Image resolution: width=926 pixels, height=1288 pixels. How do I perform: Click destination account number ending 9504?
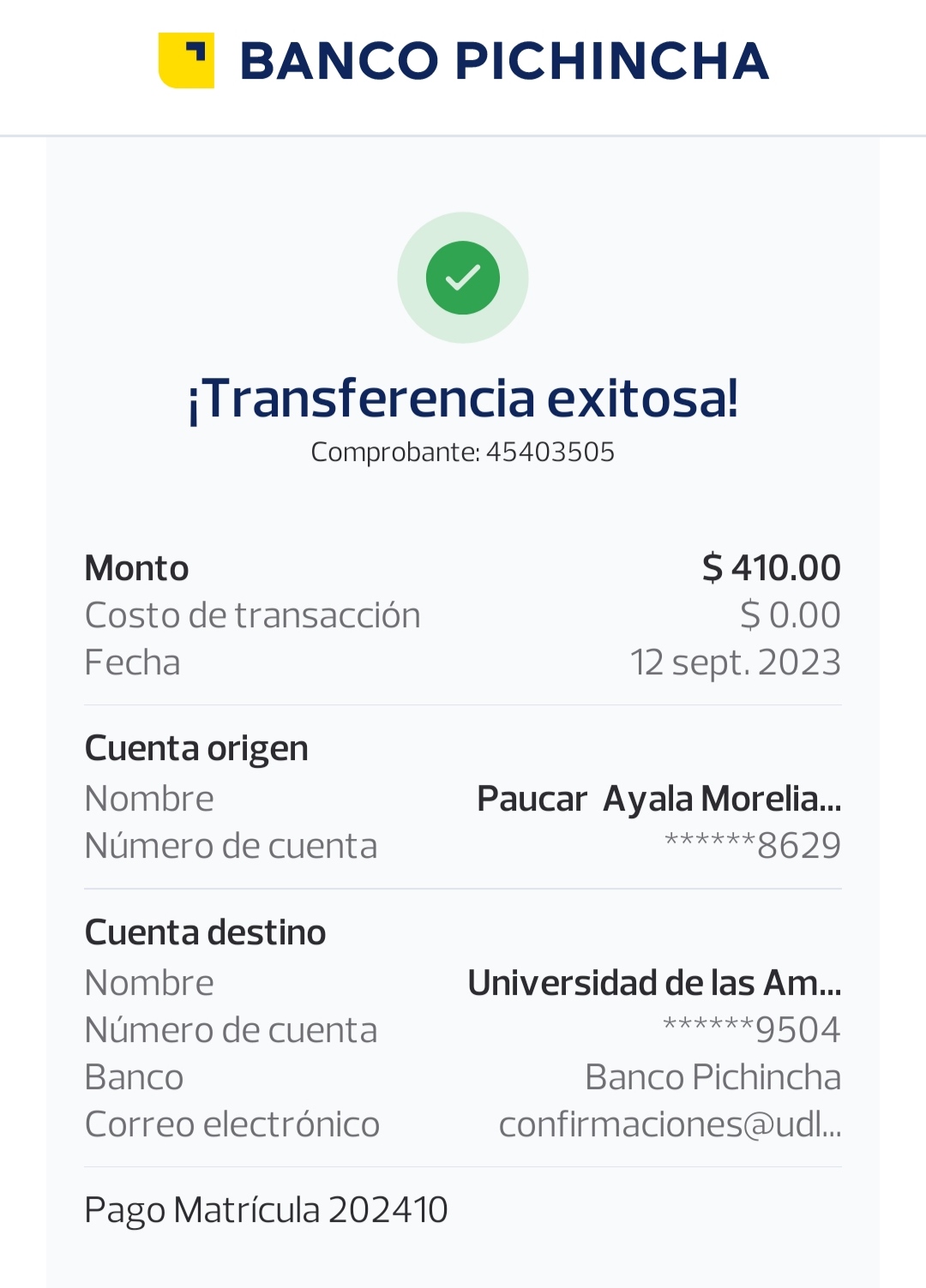click(x=752, y=1030)
